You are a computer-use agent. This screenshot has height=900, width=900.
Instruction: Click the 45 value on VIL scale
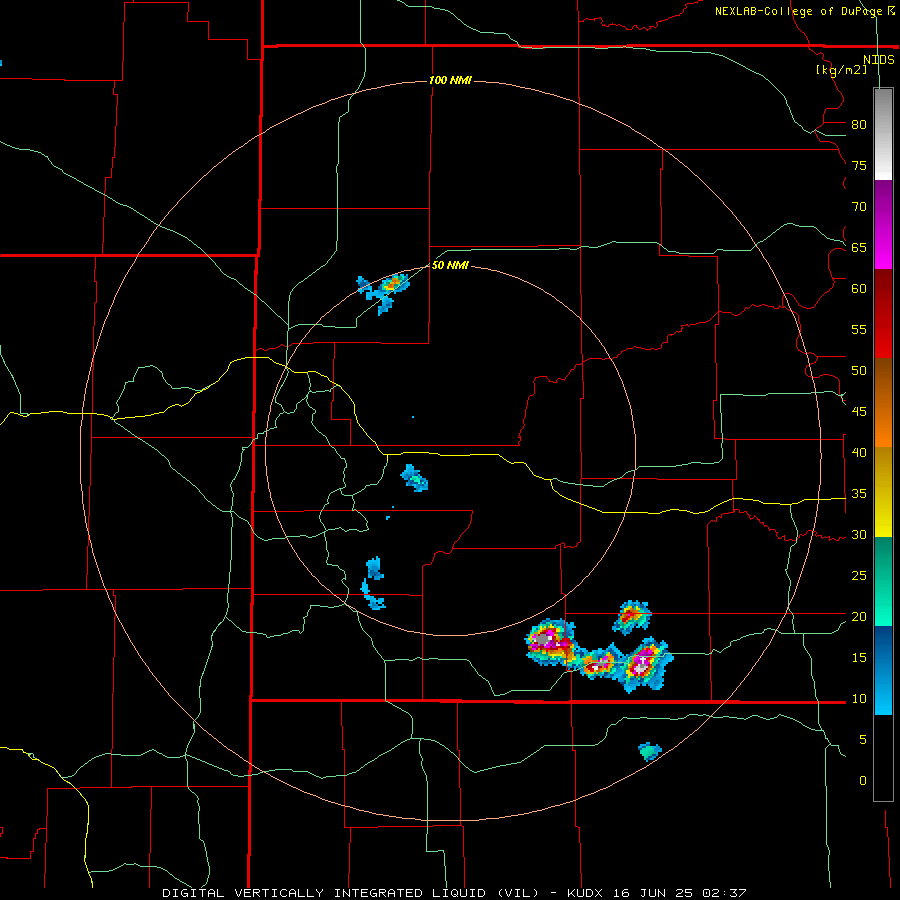(859, 412)
